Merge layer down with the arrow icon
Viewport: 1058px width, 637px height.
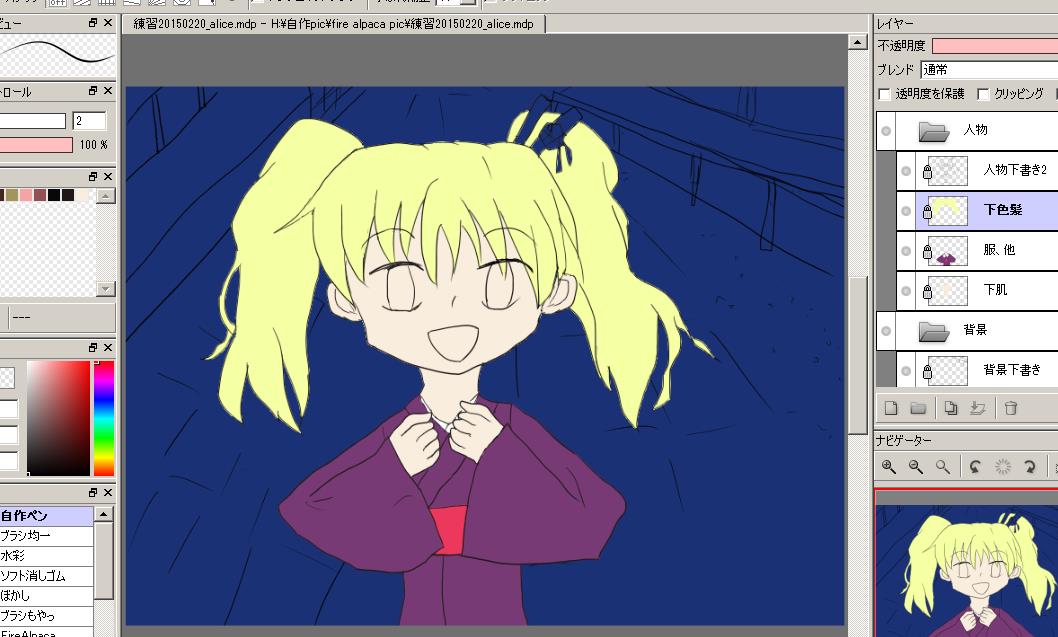click(977, 408)
